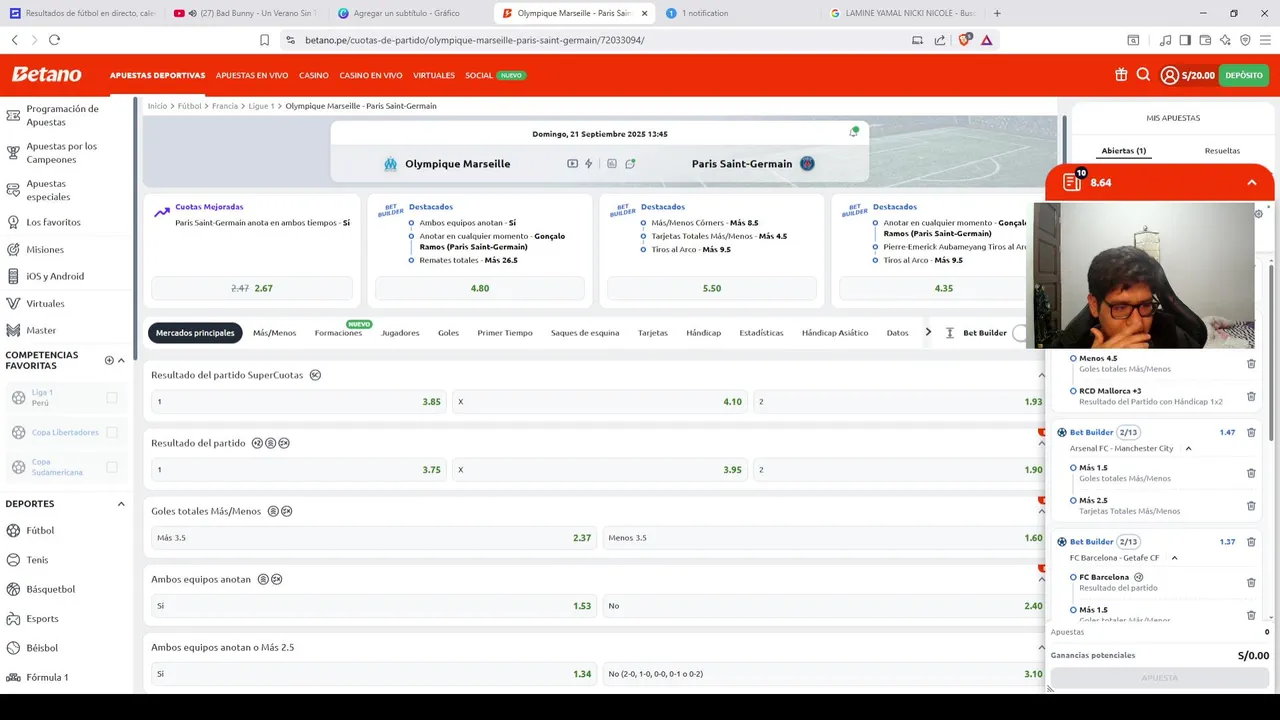Image resolution: width=1280 pixels, height=720 pixels.
Task: Switch to the Jugadores market tab
Action: click(400, 333)
